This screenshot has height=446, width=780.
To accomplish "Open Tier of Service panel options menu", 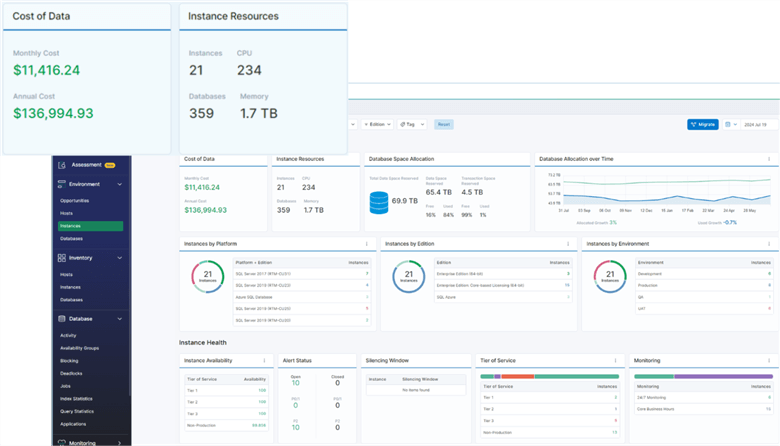I will [x=613, y=360].
